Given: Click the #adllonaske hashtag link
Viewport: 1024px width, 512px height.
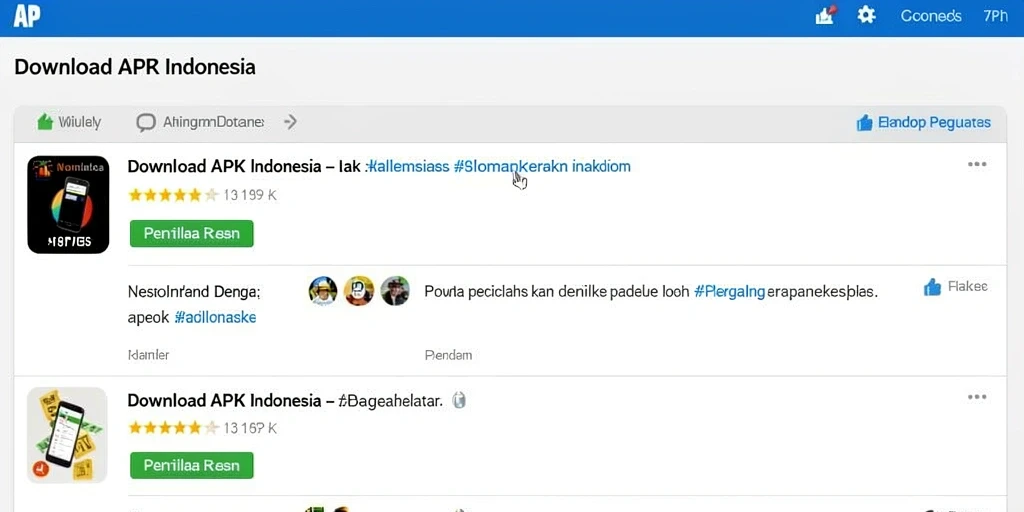Looking at the screenshot, I should coord(216,318).
